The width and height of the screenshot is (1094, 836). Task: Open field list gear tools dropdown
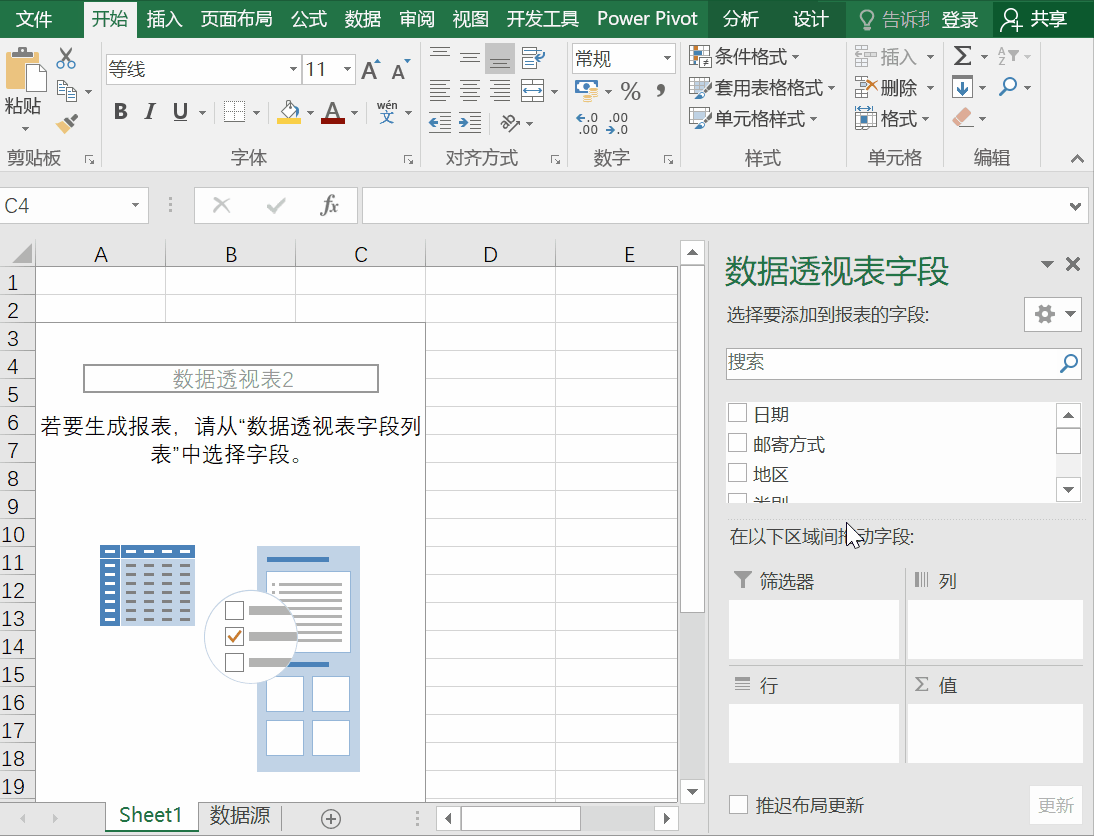(x=1053, y=314)
